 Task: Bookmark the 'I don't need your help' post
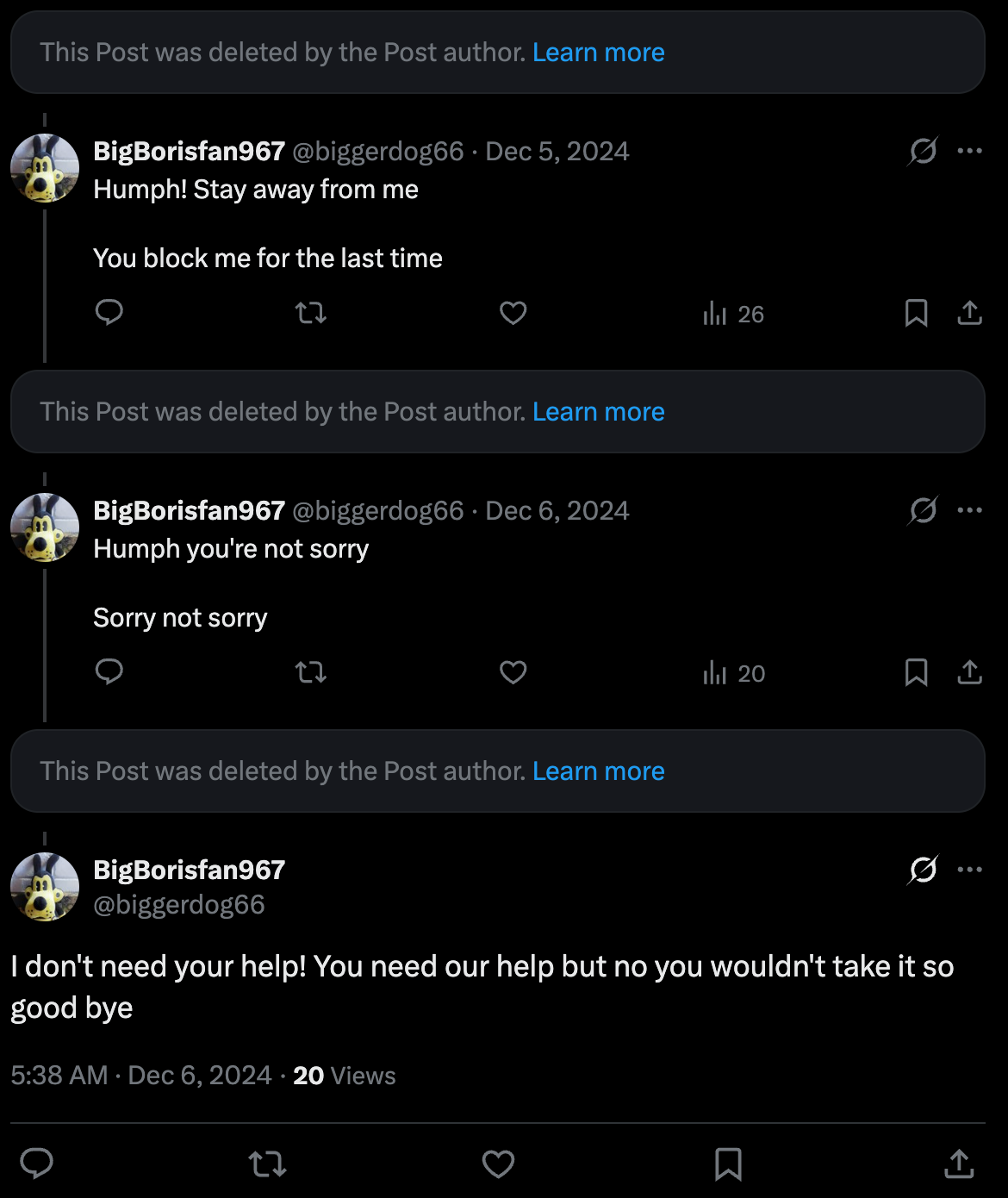coord(729,1164)
